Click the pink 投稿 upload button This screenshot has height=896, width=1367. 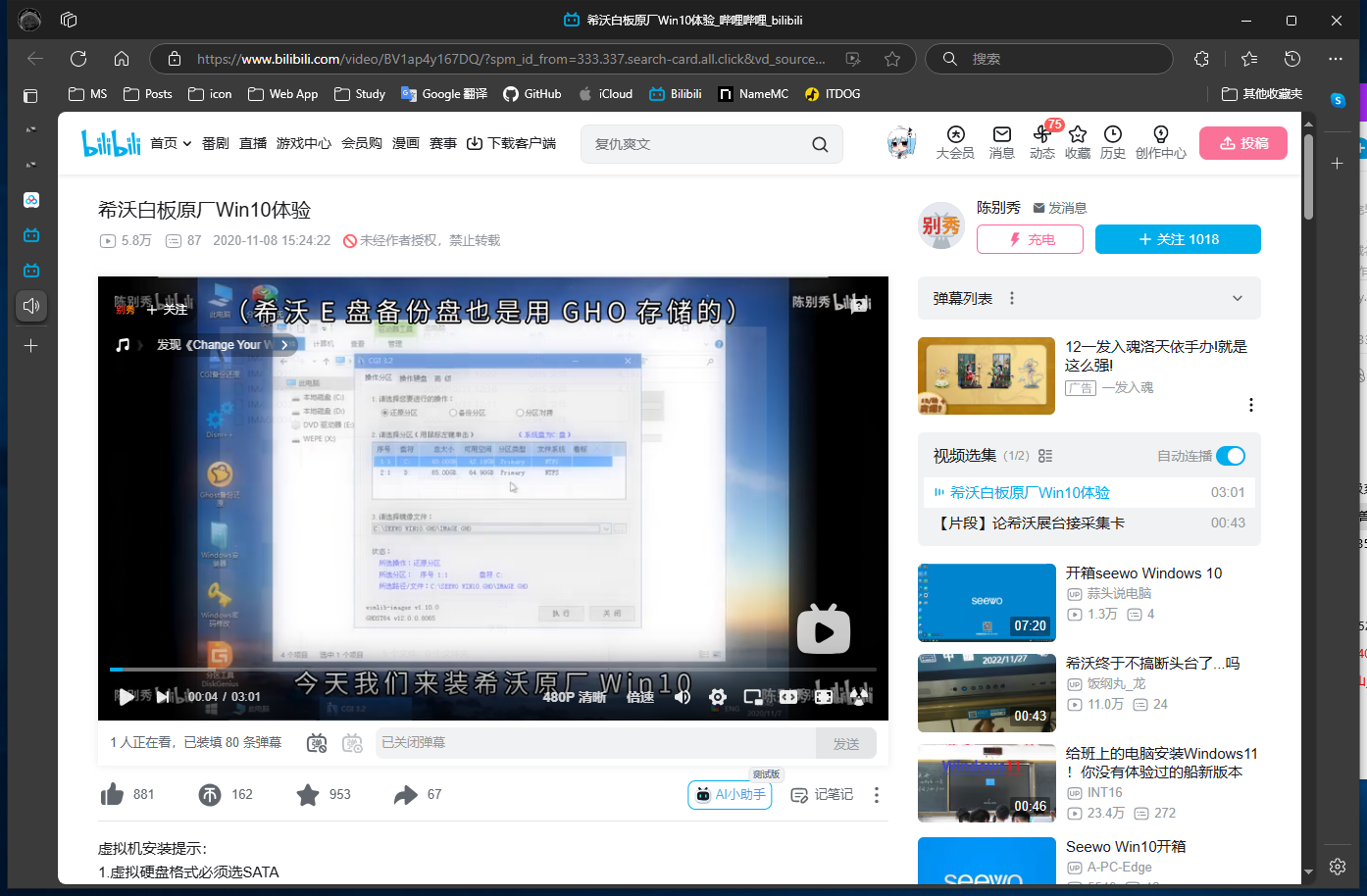point(1242,143)
